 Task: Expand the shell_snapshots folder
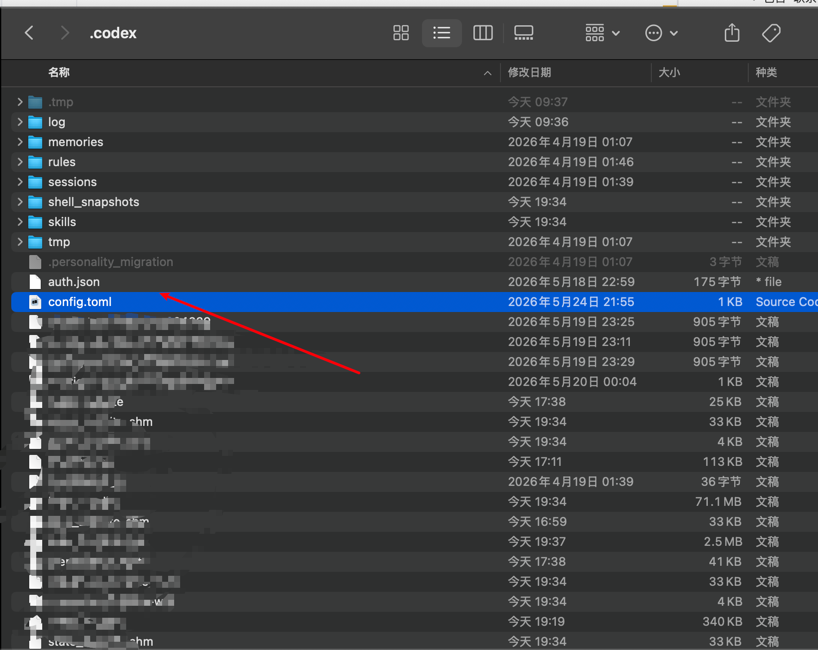(x=20, y=202)
